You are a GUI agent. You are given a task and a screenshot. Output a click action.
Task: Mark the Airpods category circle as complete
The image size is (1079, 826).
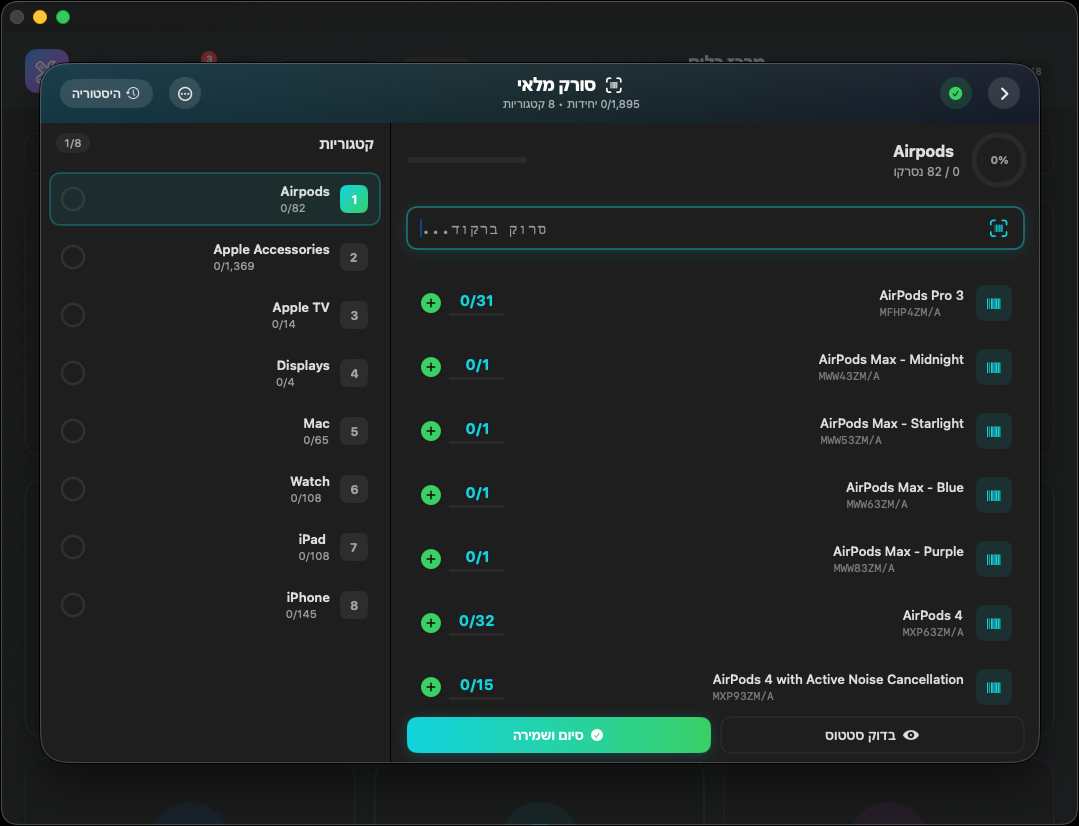click(73, 199)
